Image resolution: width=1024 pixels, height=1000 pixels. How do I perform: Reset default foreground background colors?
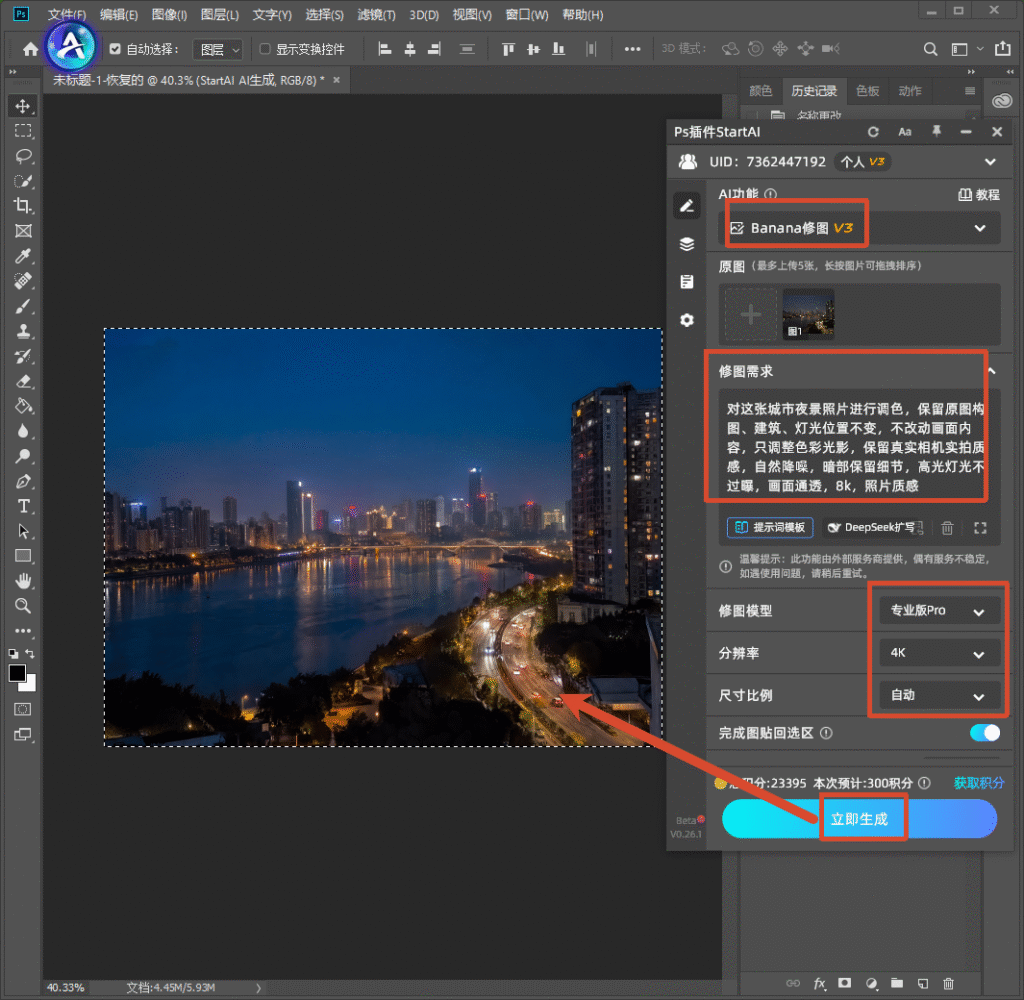[13, 653]
